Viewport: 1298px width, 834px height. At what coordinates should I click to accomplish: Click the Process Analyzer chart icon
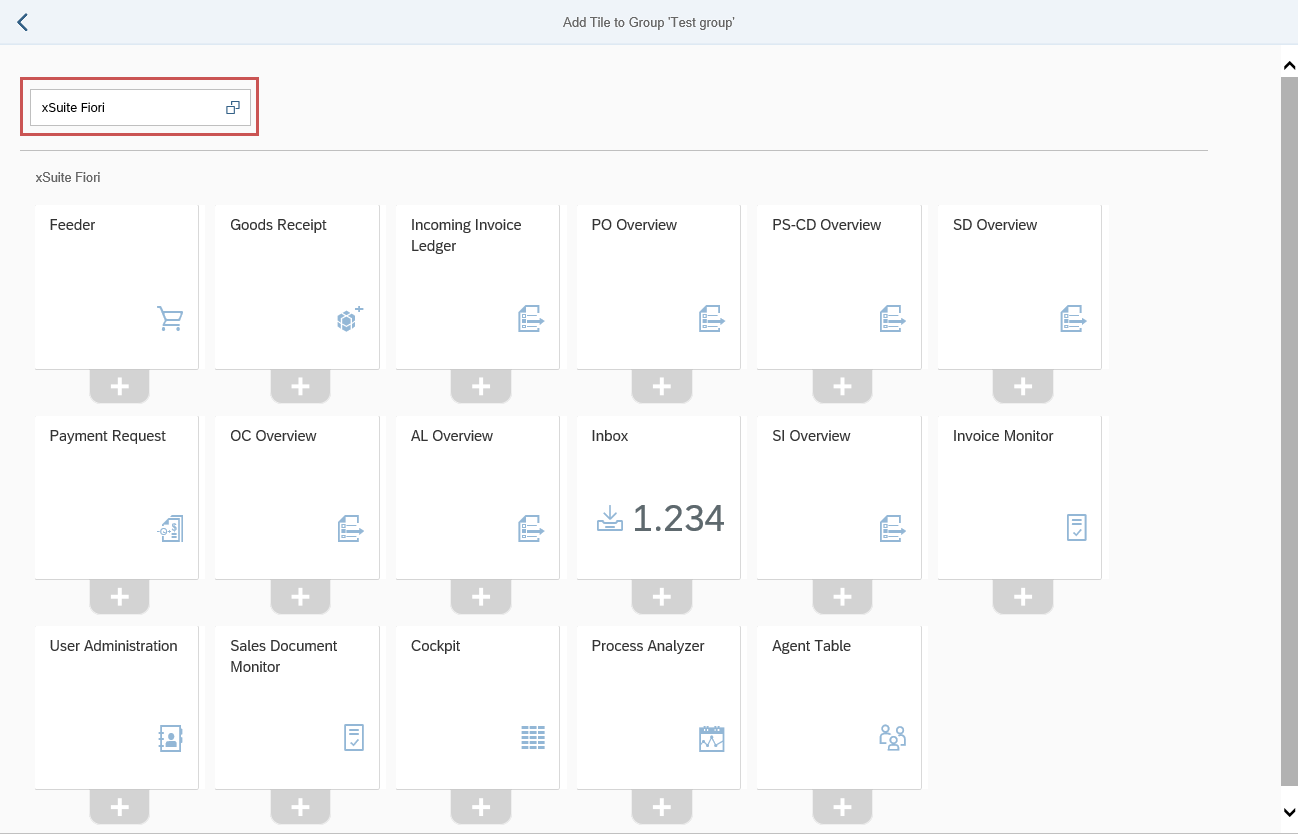(x=711, y=739)
